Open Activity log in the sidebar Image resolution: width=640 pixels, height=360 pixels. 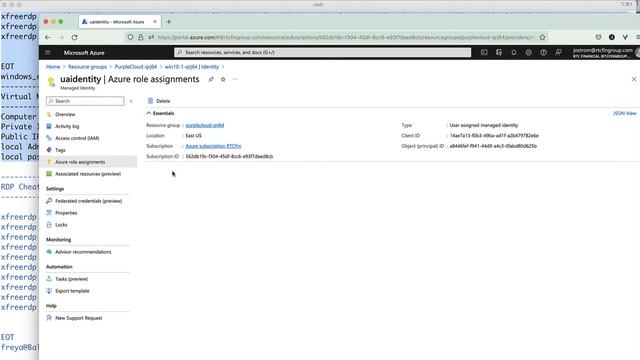67,127
